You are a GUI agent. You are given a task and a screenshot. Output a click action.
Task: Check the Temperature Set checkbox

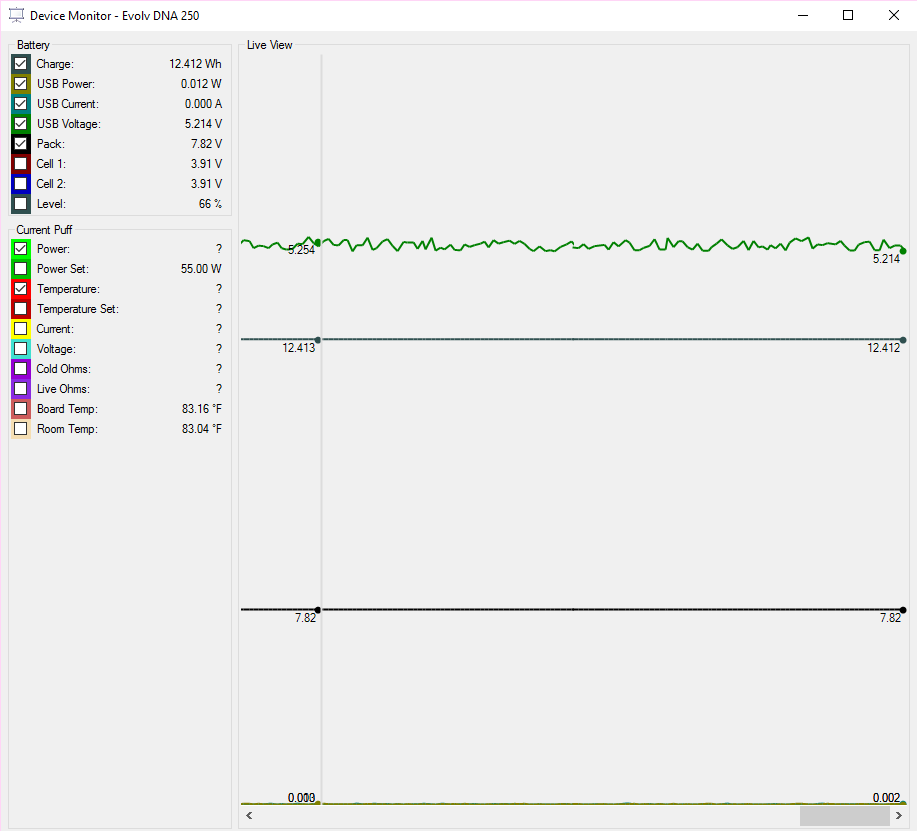(x=21, y=309)
